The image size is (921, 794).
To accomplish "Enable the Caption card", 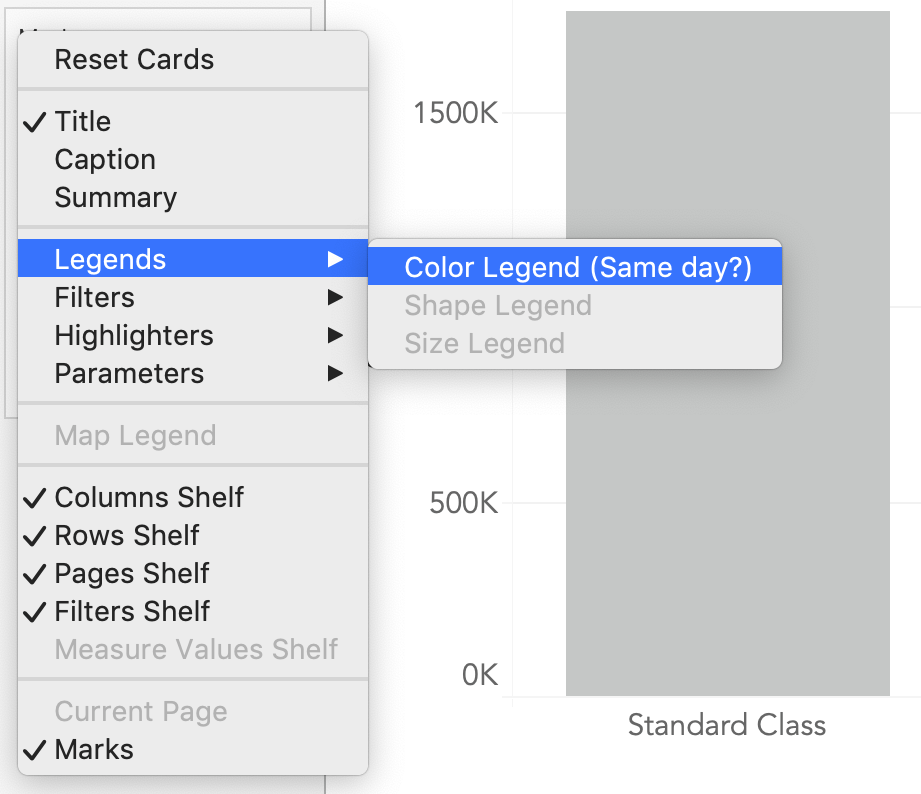I will point(105,160).
